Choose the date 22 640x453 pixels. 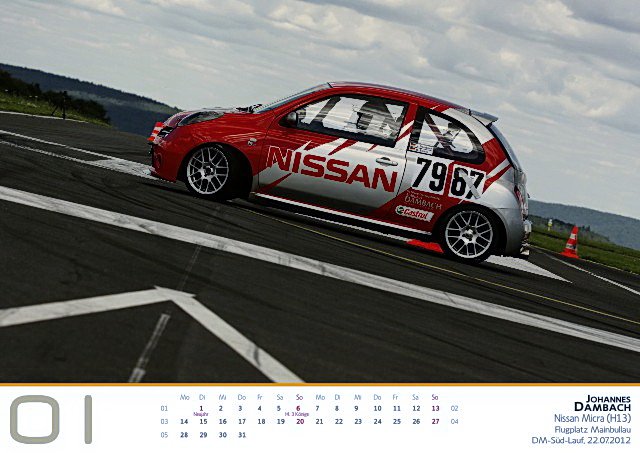(x=339, y=422)
